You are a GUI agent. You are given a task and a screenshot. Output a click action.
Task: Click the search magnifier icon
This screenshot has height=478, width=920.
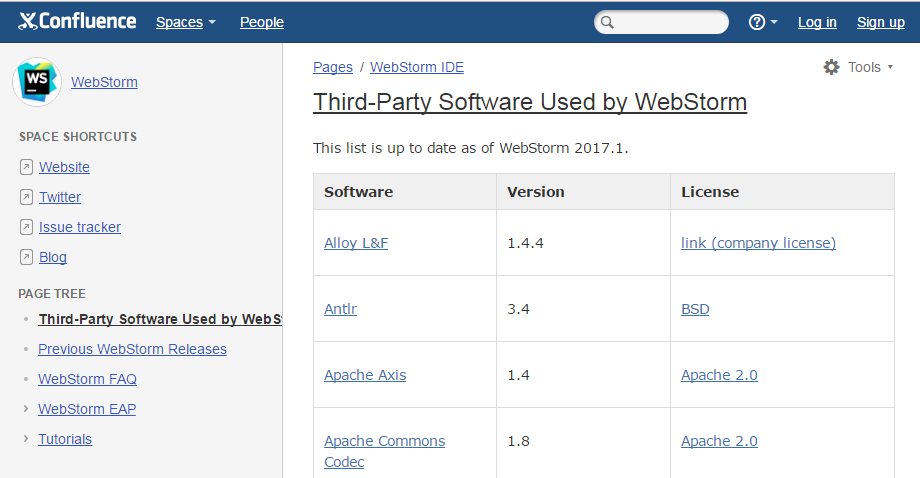click(607, 22)
